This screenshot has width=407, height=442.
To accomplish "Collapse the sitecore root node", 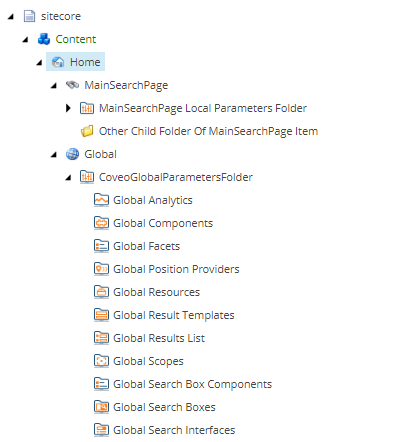I will 11,16.
